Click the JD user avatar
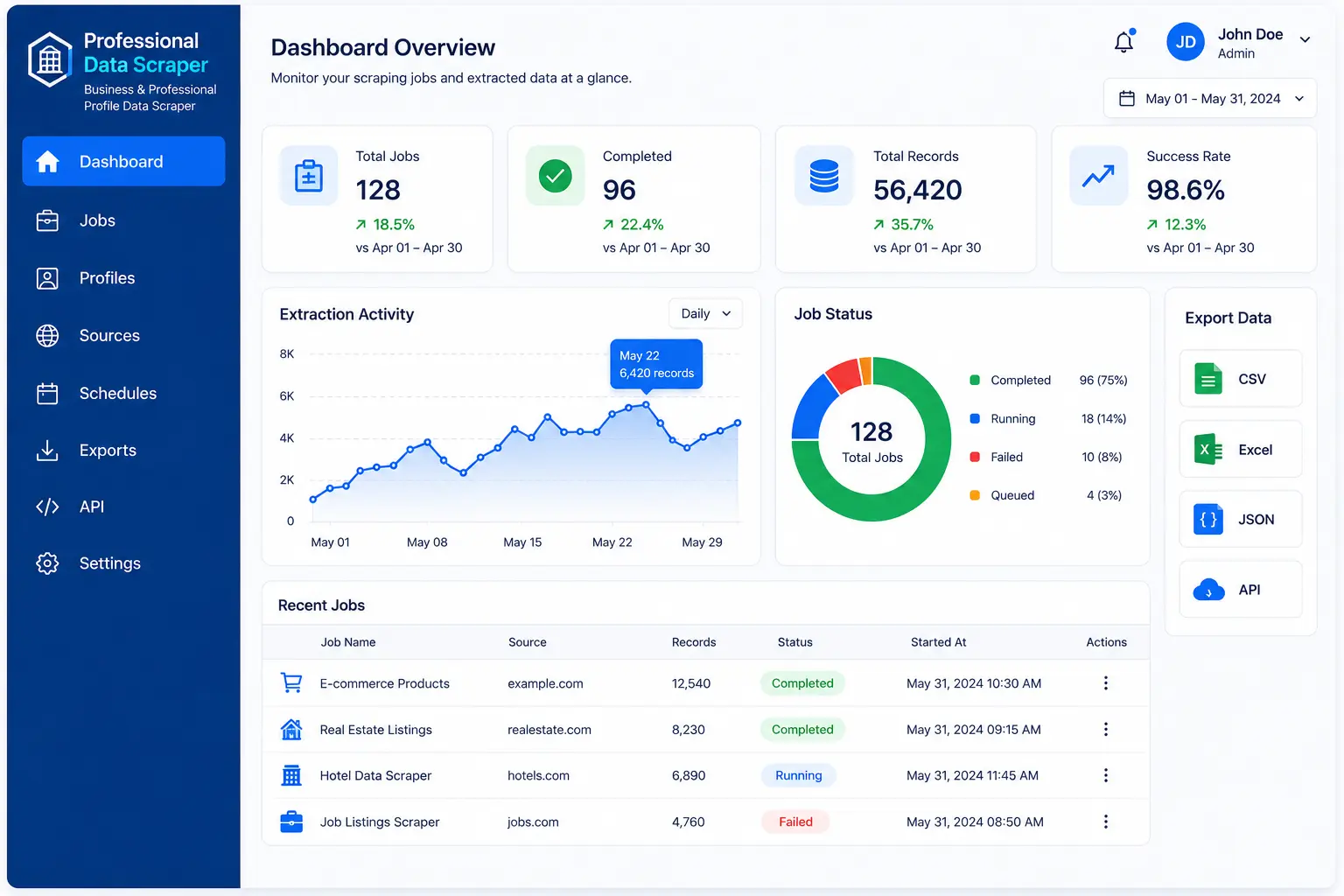This screenshot has height=896, width=1344. click(1186, 42)
